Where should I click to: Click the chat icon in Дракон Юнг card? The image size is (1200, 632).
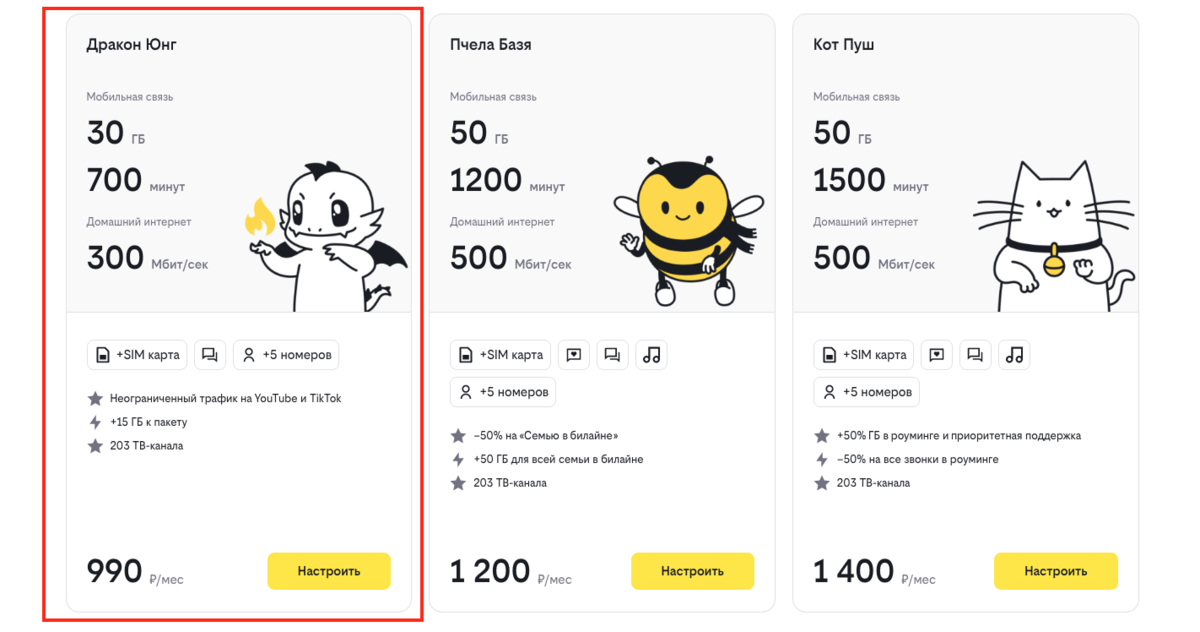(210, 355)
